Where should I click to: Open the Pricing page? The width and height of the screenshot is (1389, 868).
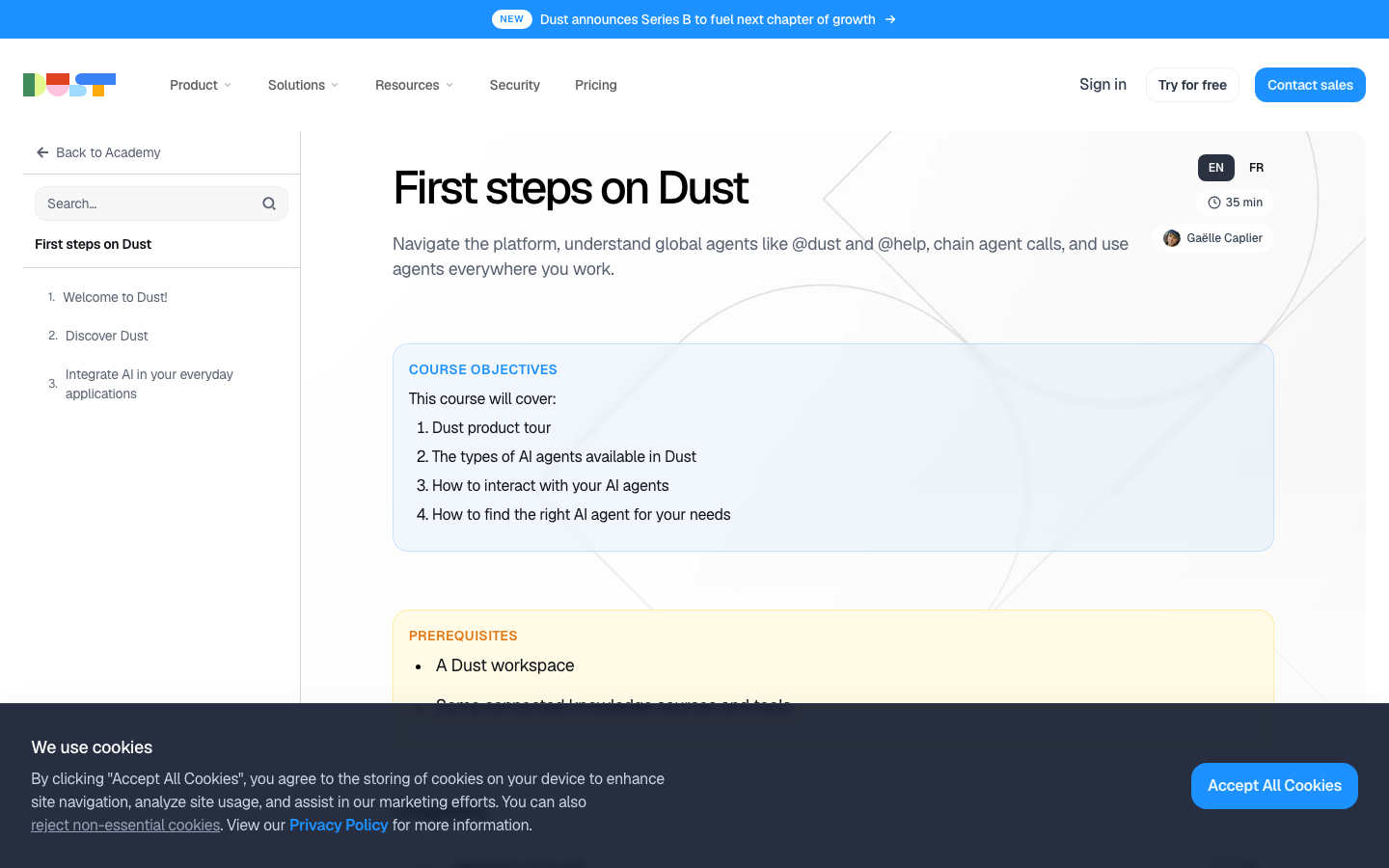point(596,85)
